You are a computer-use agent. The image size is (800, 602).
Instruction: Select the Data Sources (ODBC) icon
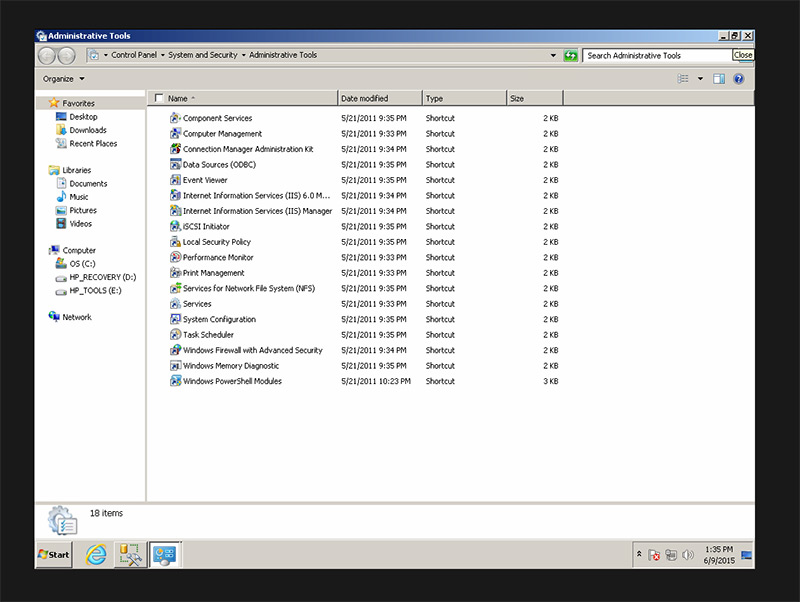point(175,165)
